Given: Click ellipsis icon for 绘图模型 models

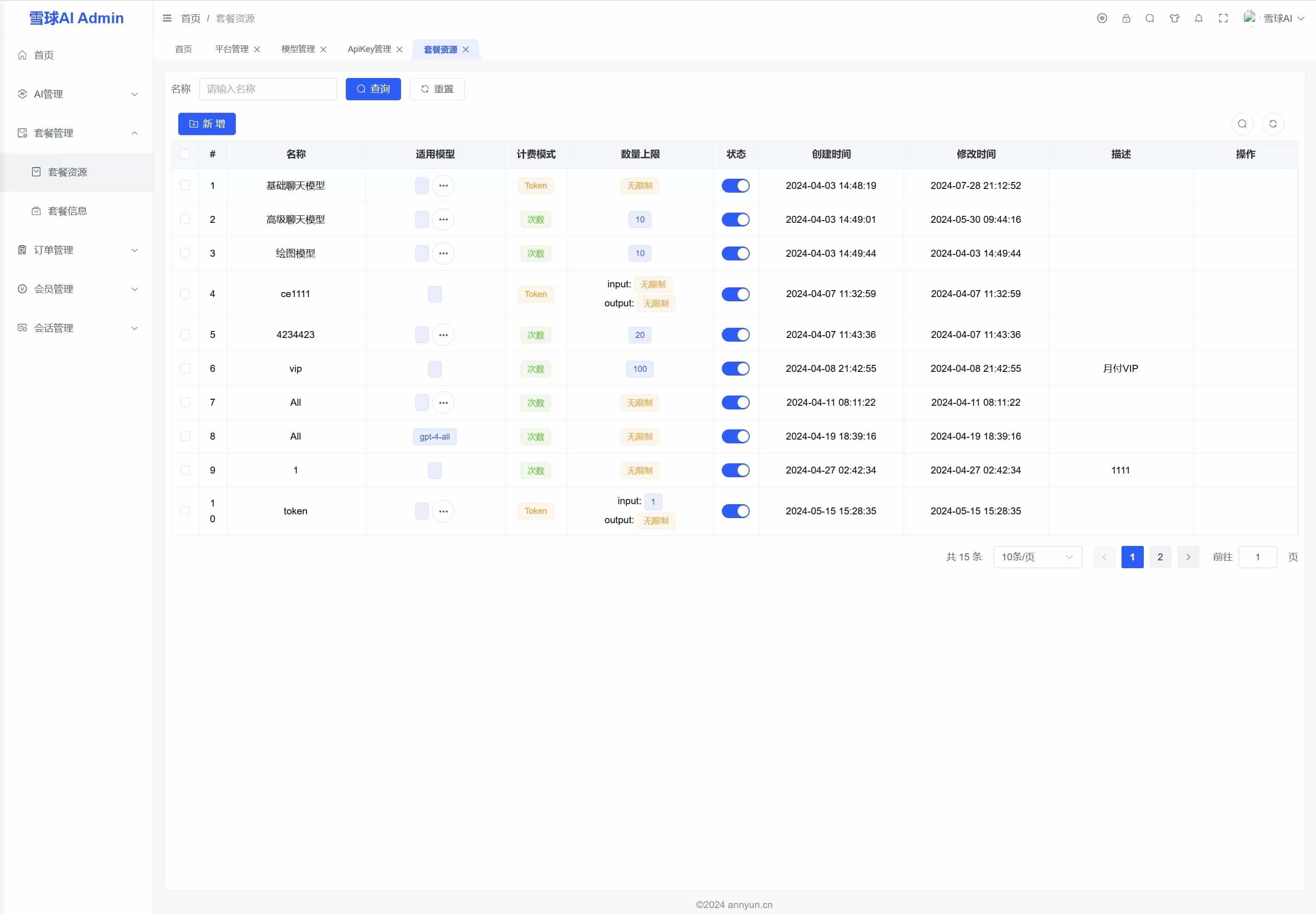Looking at the screenshot, I should click(x=443, y=253).
